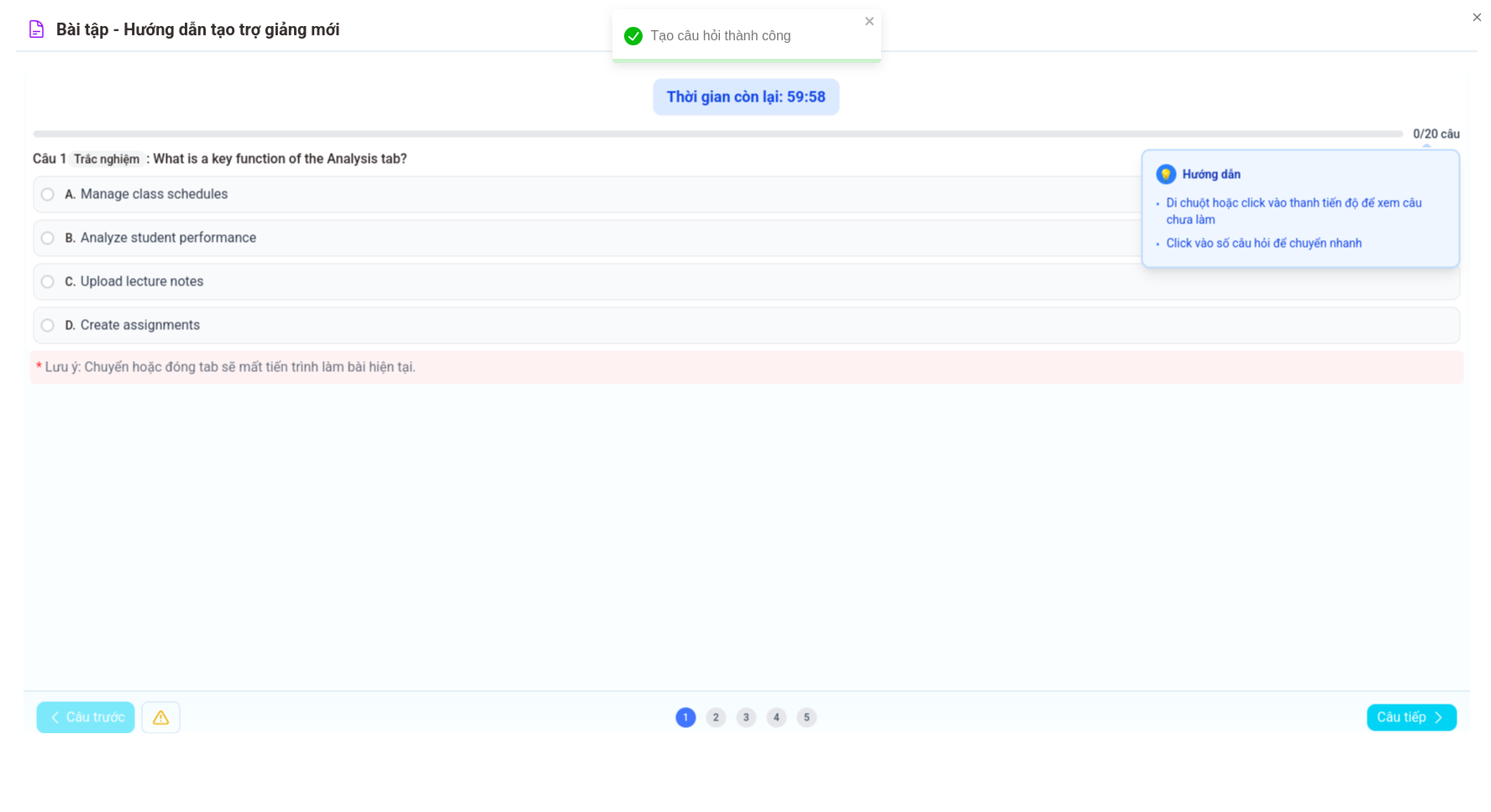Jump to question 3 in pagination
1491x812 pixels.
coord(746,717)
